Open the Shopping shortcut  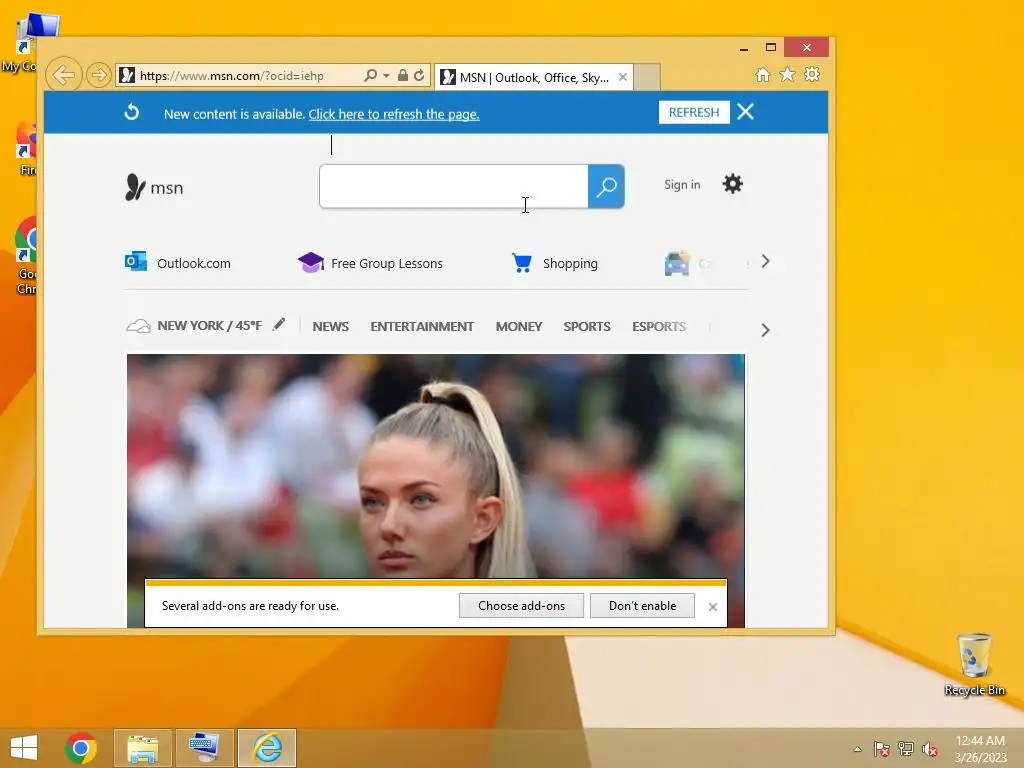(554, 263)
